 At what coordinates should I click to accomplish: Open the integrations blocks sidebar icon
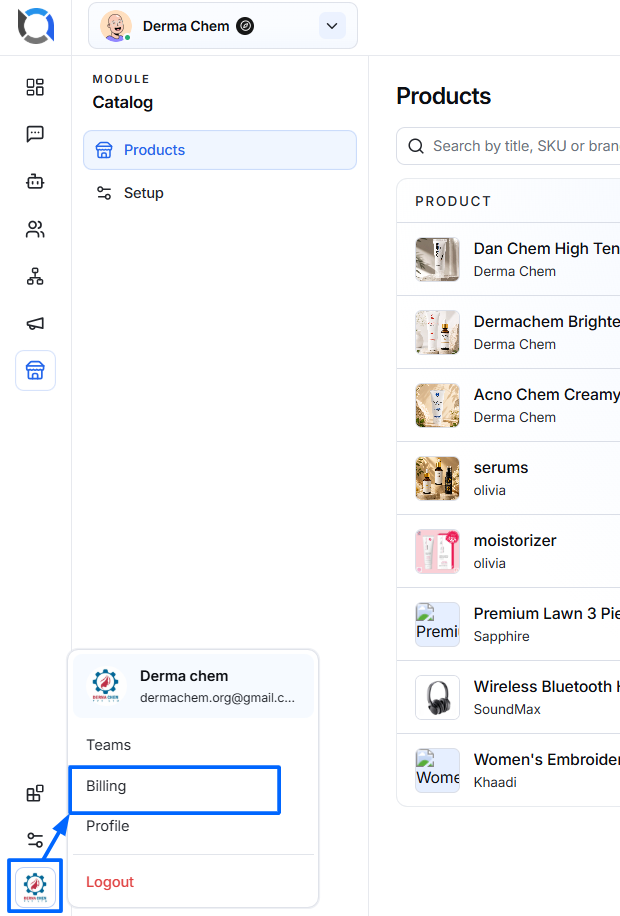coord(35,793)
